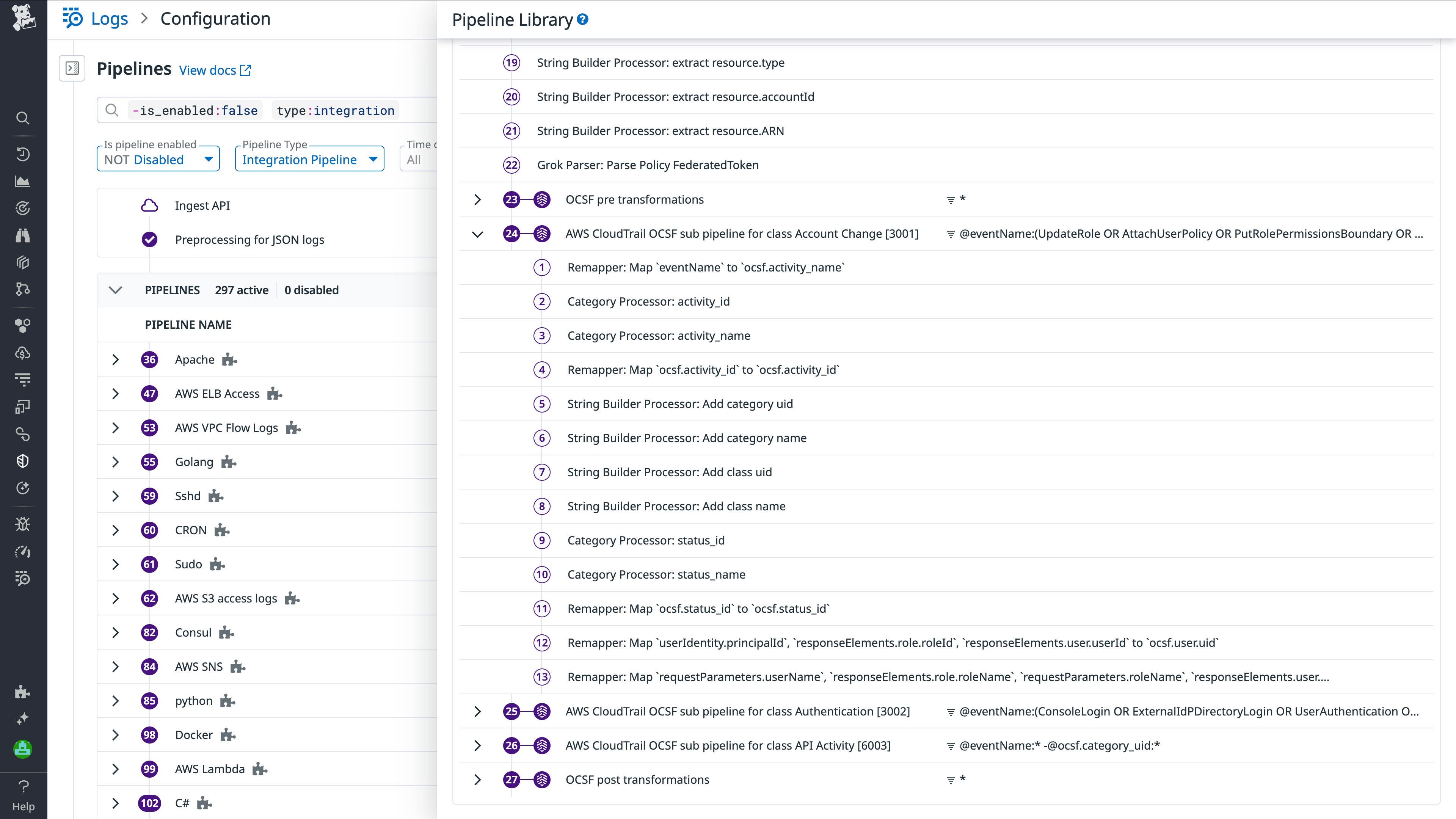Image resolution: width=1456 pixels, height=819 pixels.
Task: Click the Security shield icon
Action: (x=23, y=461)
